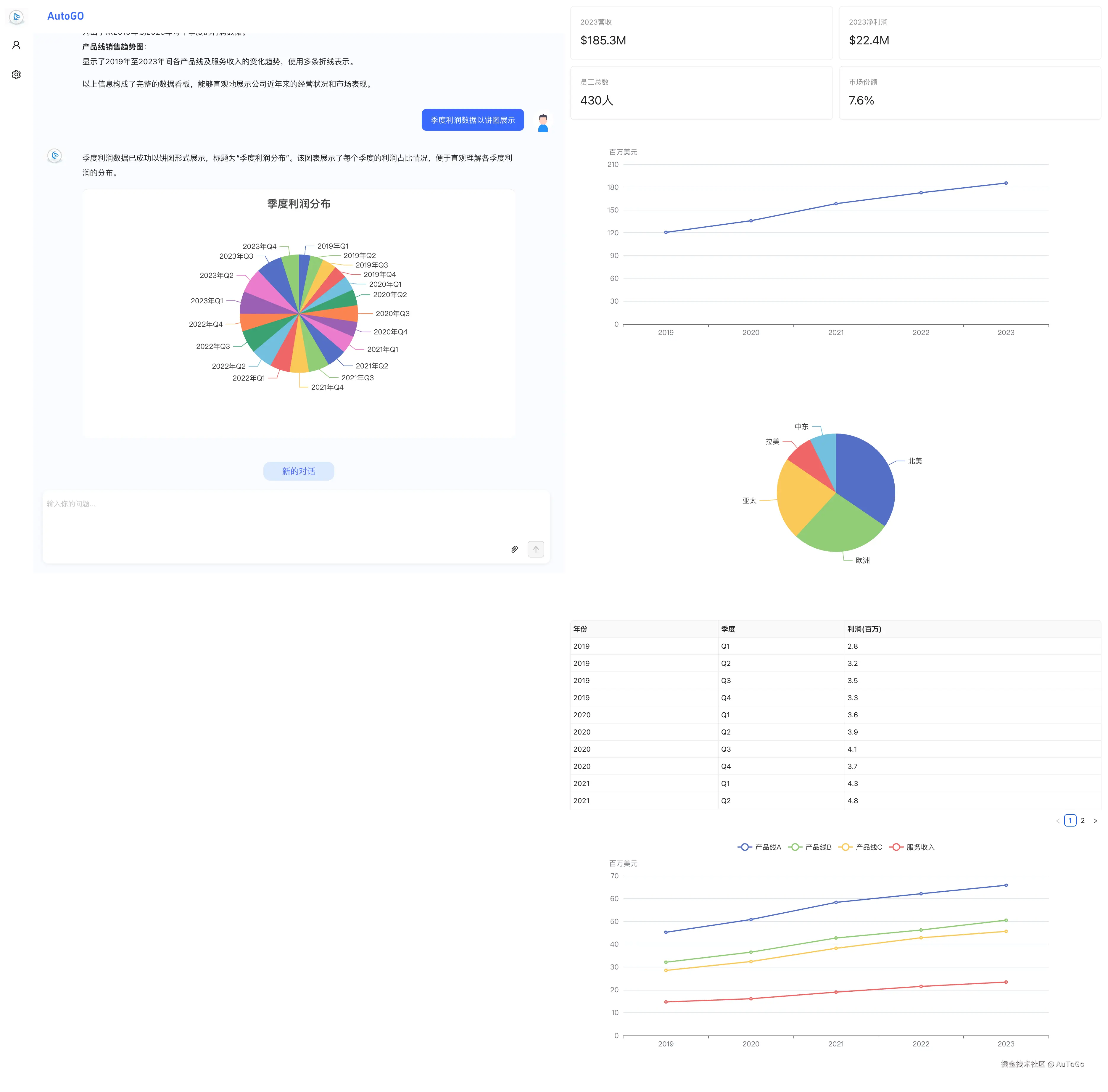Toggle 产品线B legend series
The image size is (1108, 1092).
tap(809, 847)
